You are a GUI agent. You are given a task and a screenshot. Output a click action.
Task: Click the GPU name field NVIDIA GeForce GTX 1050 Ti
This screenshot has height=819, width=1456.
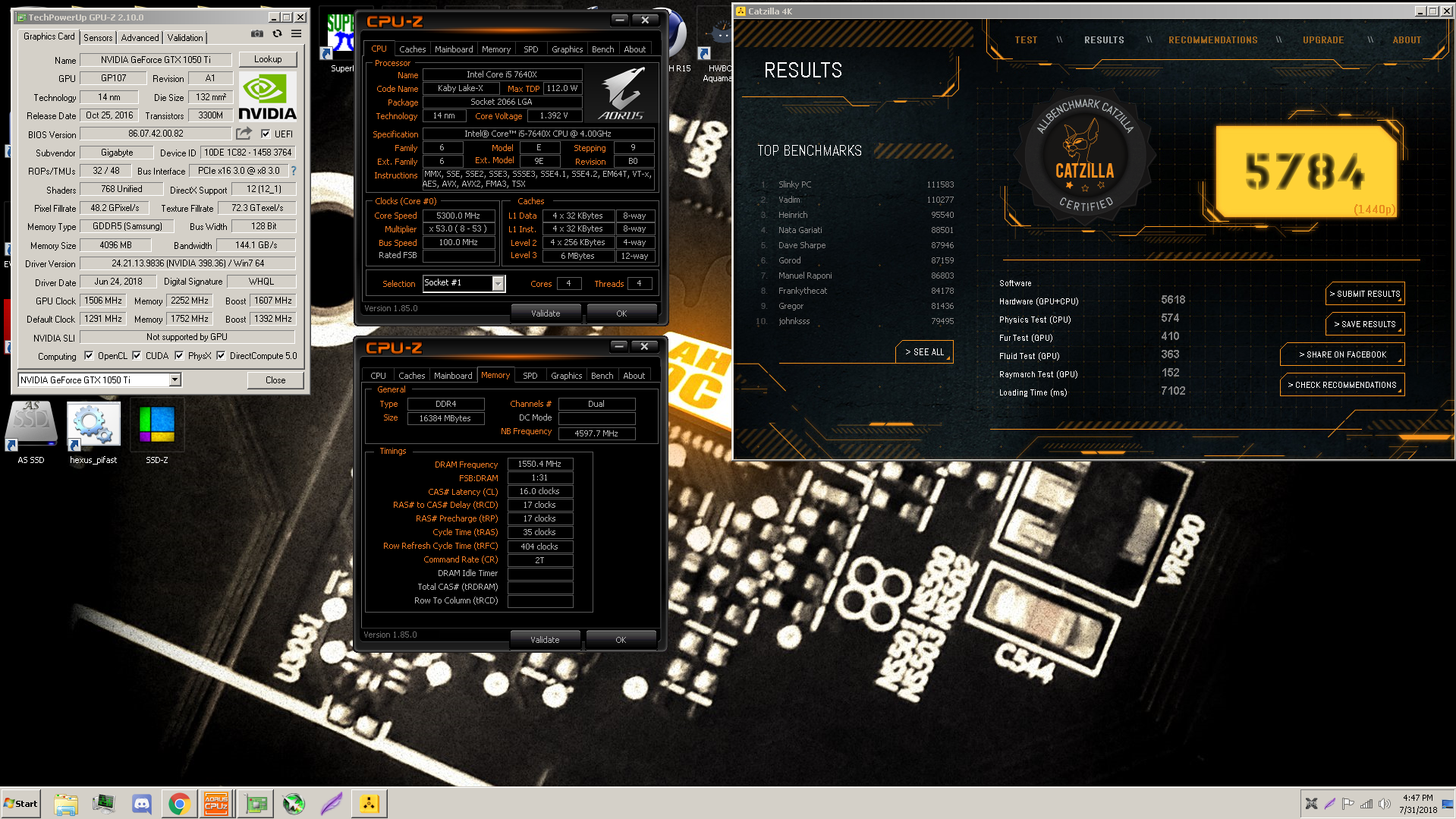click(x=156, y=60)
